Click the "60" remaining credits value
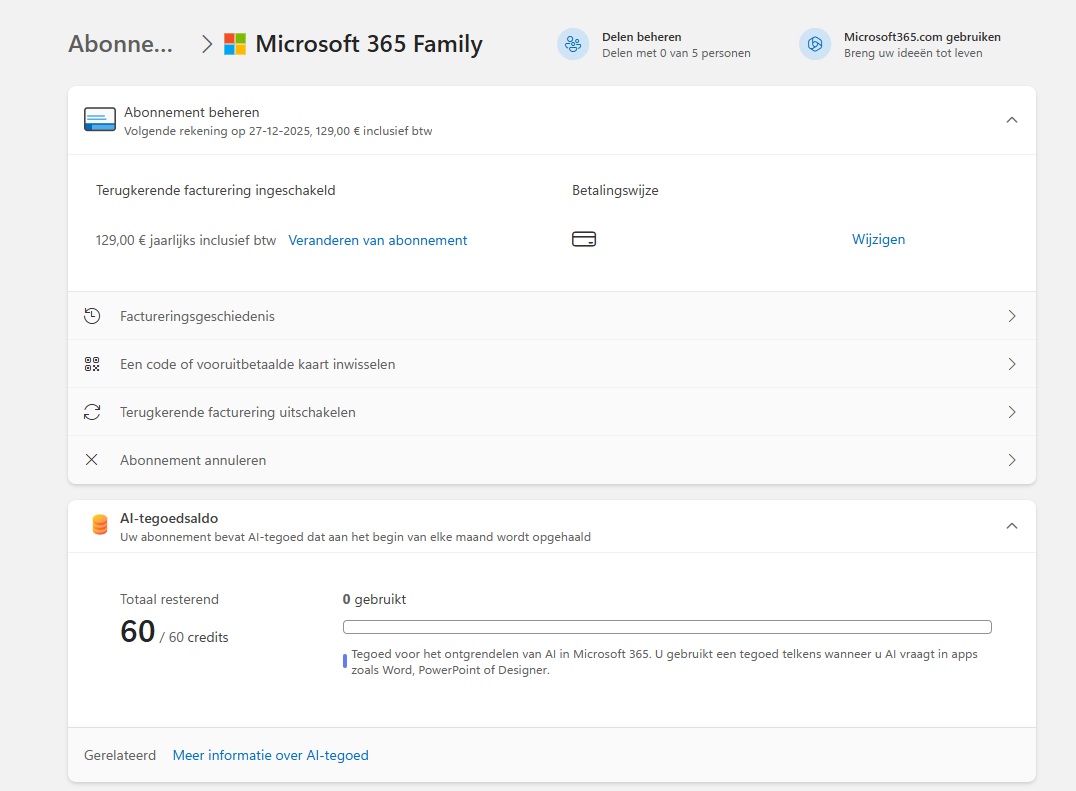1076x791 pixels. 137,631
